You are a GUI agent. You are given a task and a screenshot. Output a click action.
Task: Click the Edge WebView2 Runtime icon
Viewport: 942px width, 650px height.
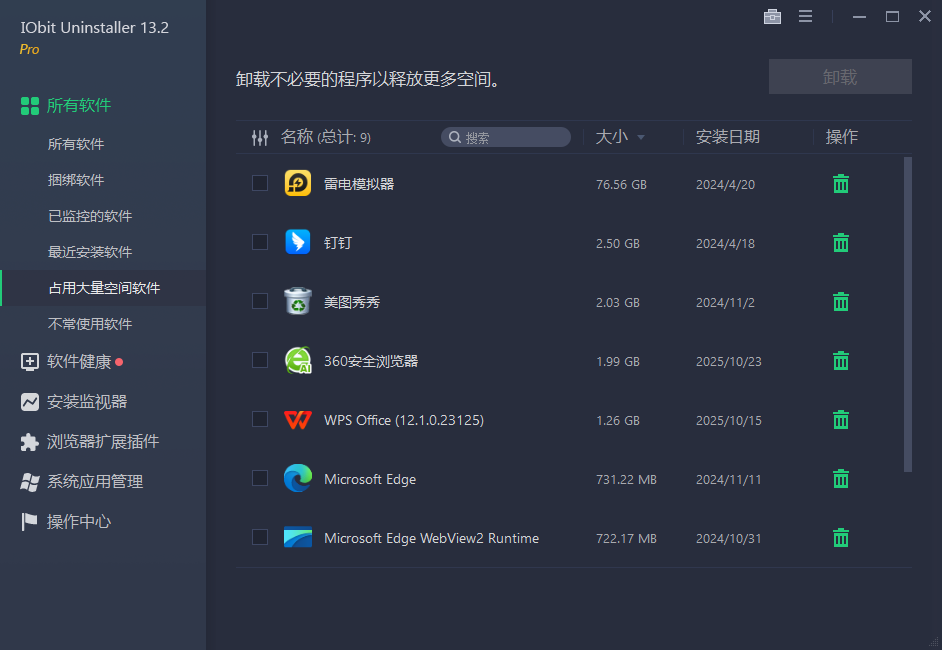point(297,537)
